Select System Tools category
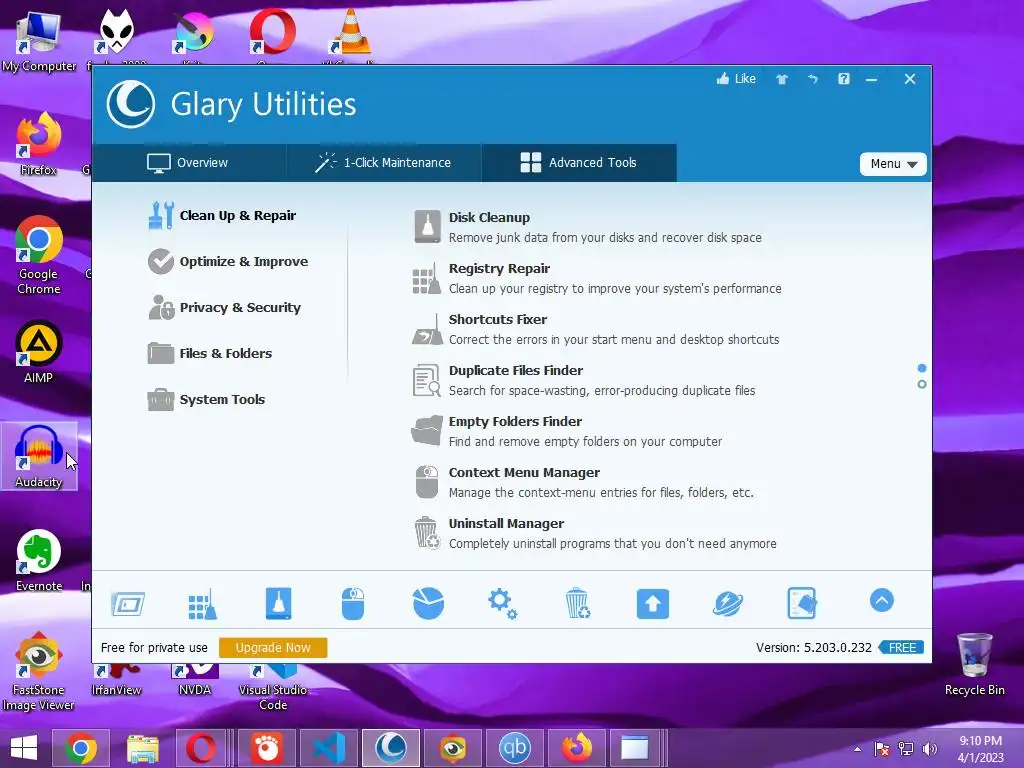1024x768 pixels. pos(206,400)
